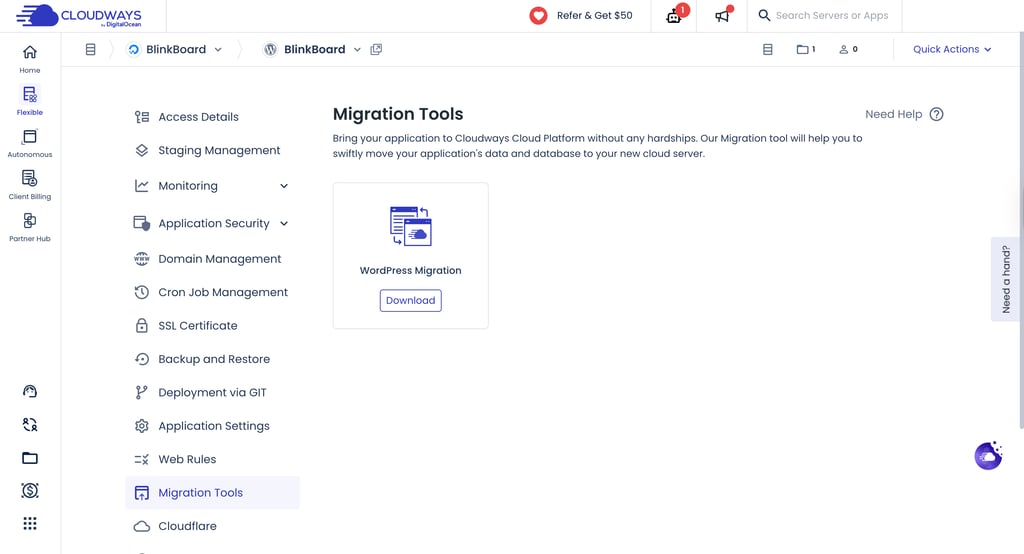Open SSL Certificate menu item
1024x554 pixels.
(x=212, y=325)
